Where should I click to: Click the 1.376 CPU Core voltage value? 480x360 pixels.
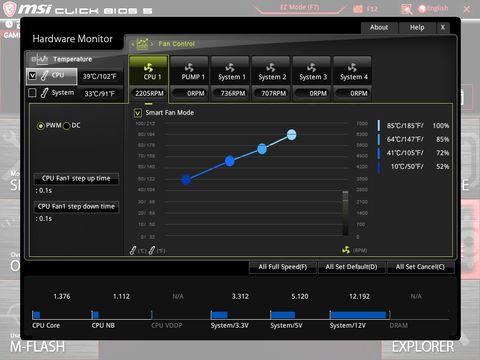(x=62, y=296)
